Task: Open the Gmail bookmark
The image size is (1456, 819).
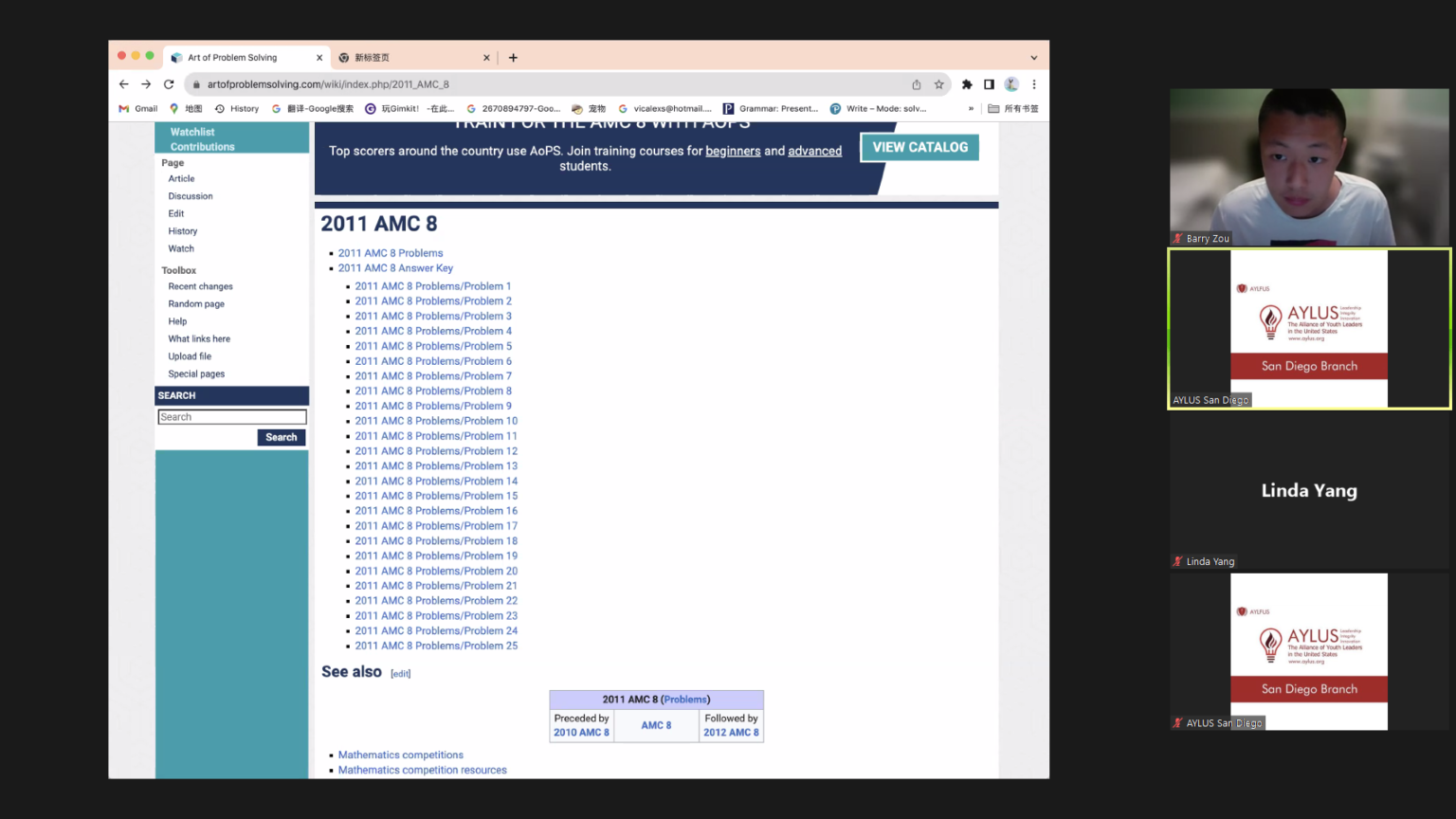Action: pyautogui.click(x=137, y=109)
